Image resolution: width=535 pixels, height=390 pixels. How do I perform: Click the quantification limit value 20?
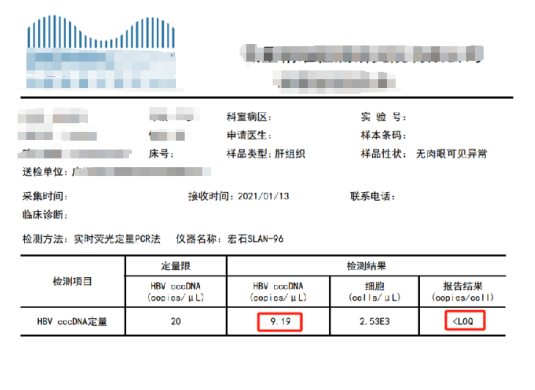click(x=176, y=321)
